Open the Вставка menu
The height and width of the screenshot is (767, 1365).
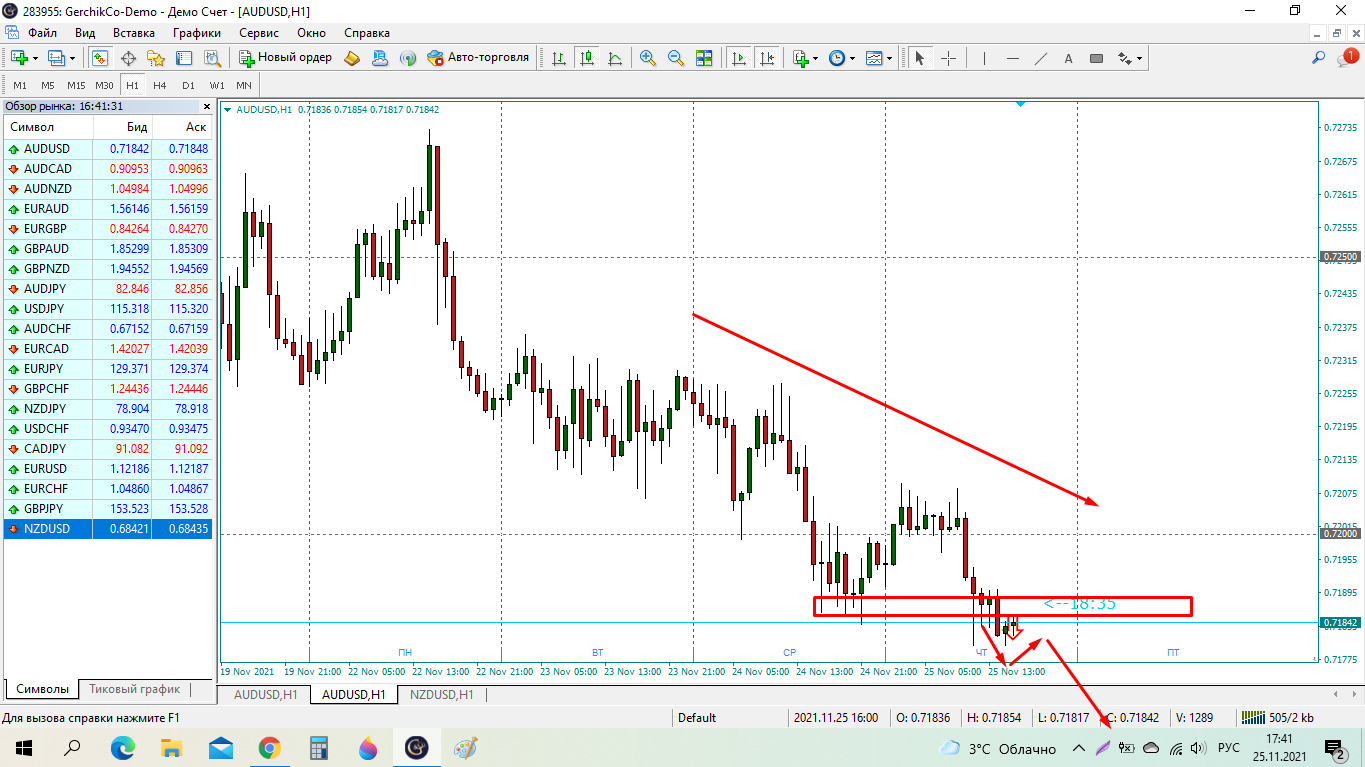(x=134, y=33)
